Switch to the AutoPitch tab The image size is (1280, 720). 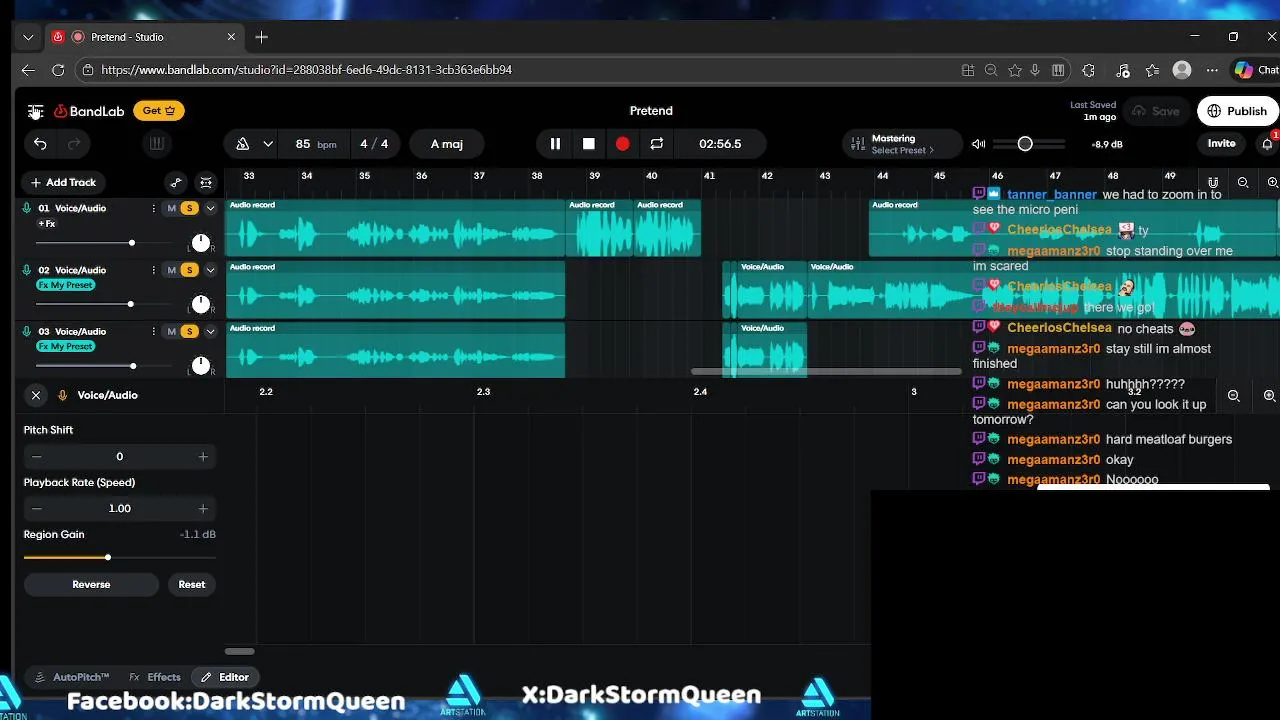(72, 677)
